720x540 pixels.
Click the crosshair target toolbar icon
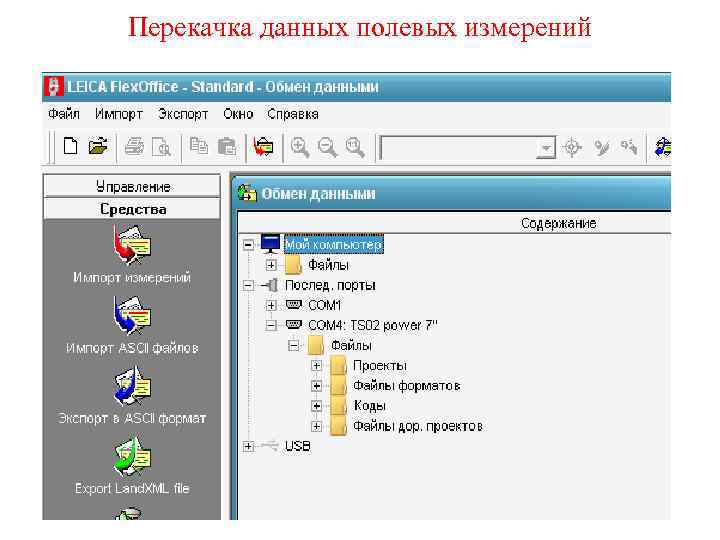tap(572, 147)
